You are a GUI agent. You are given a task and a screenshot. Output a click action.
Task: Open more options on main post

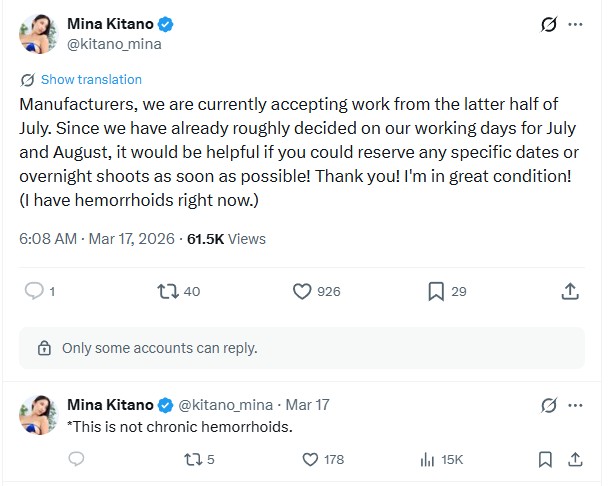[575, 24]
